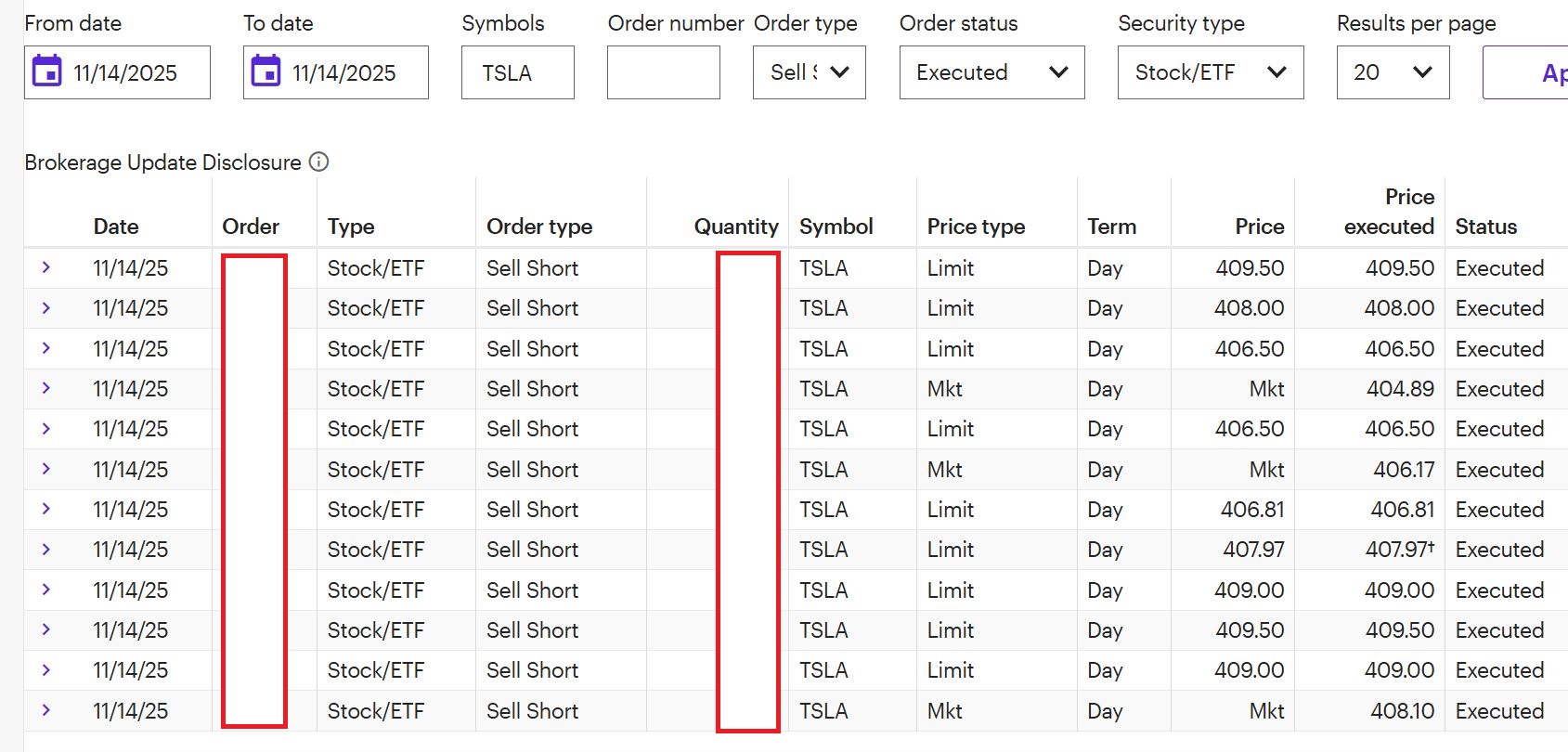Expand the order row priced at 407.97
Viewport: 1568px width, 752px height.
click(x=45, y=549)
